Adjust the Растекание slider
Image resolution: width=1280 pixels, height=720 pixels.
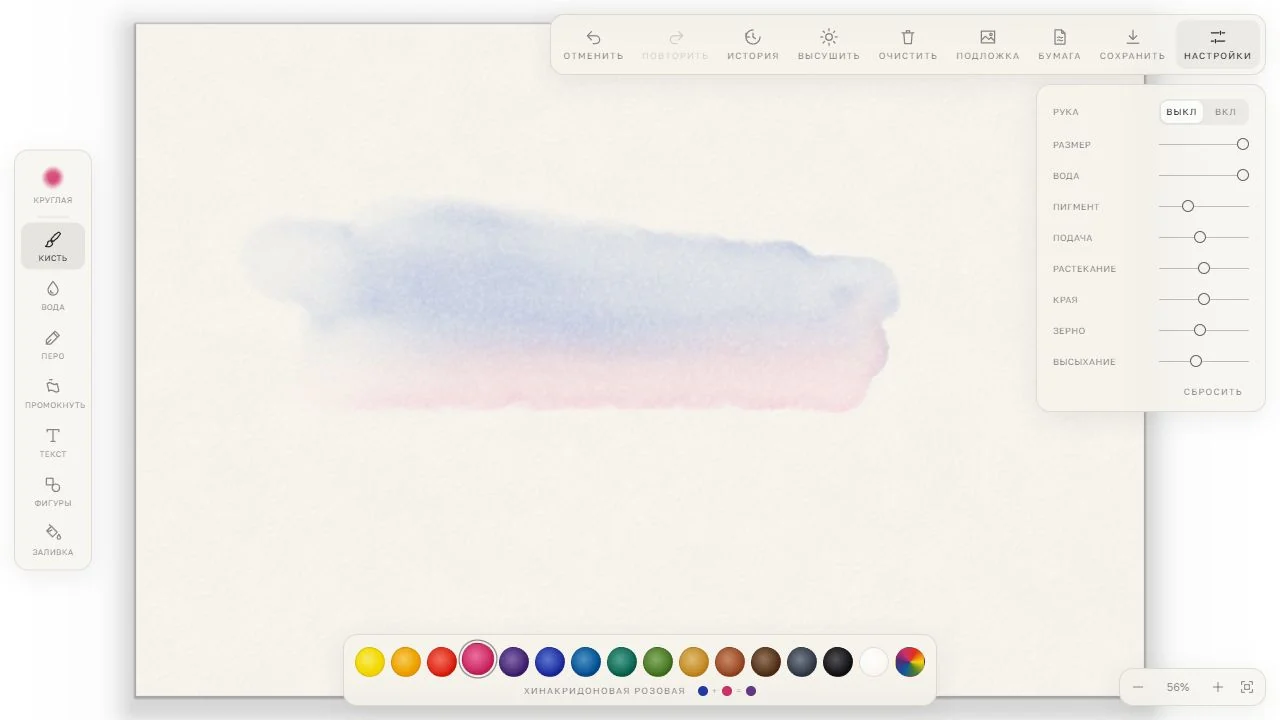click(1204, 268)
